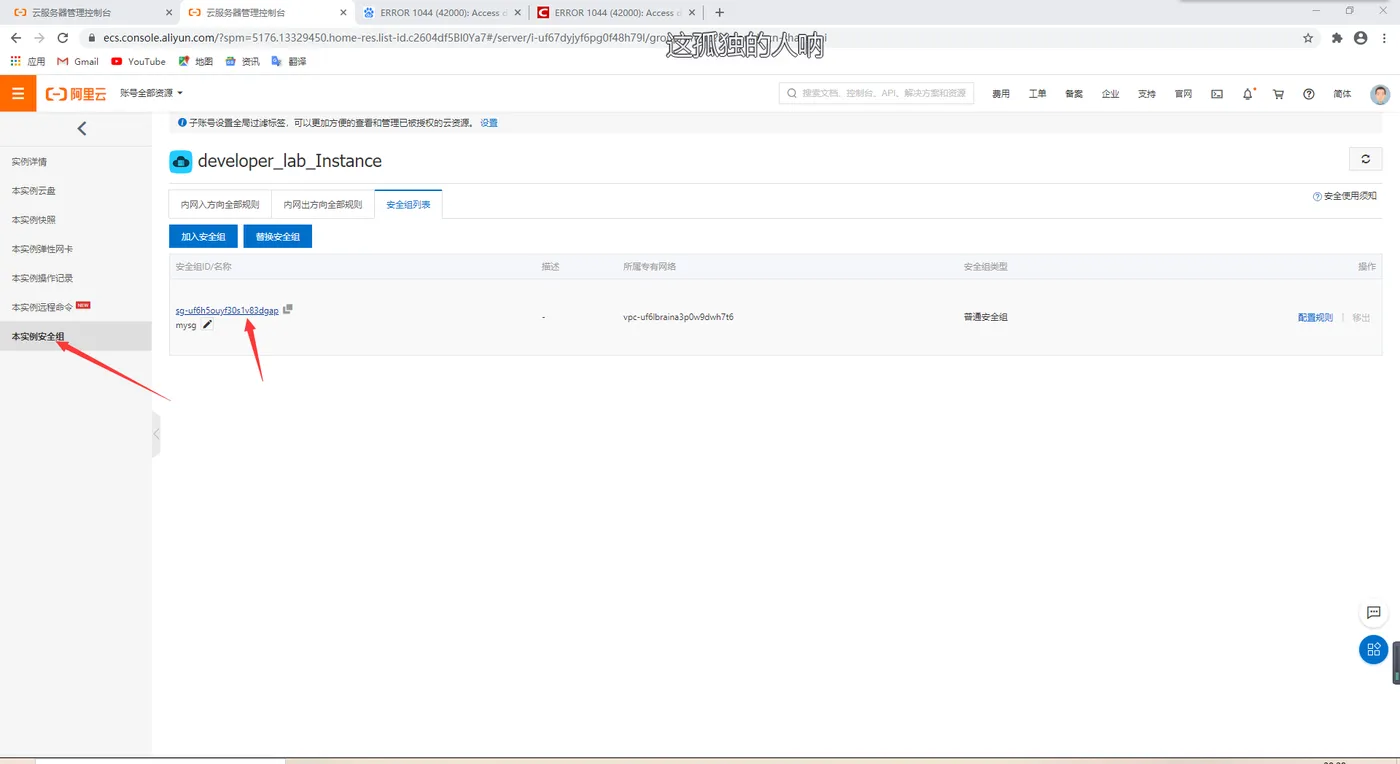Switch to 内网入方向全部规则 tab

(220, 205)
